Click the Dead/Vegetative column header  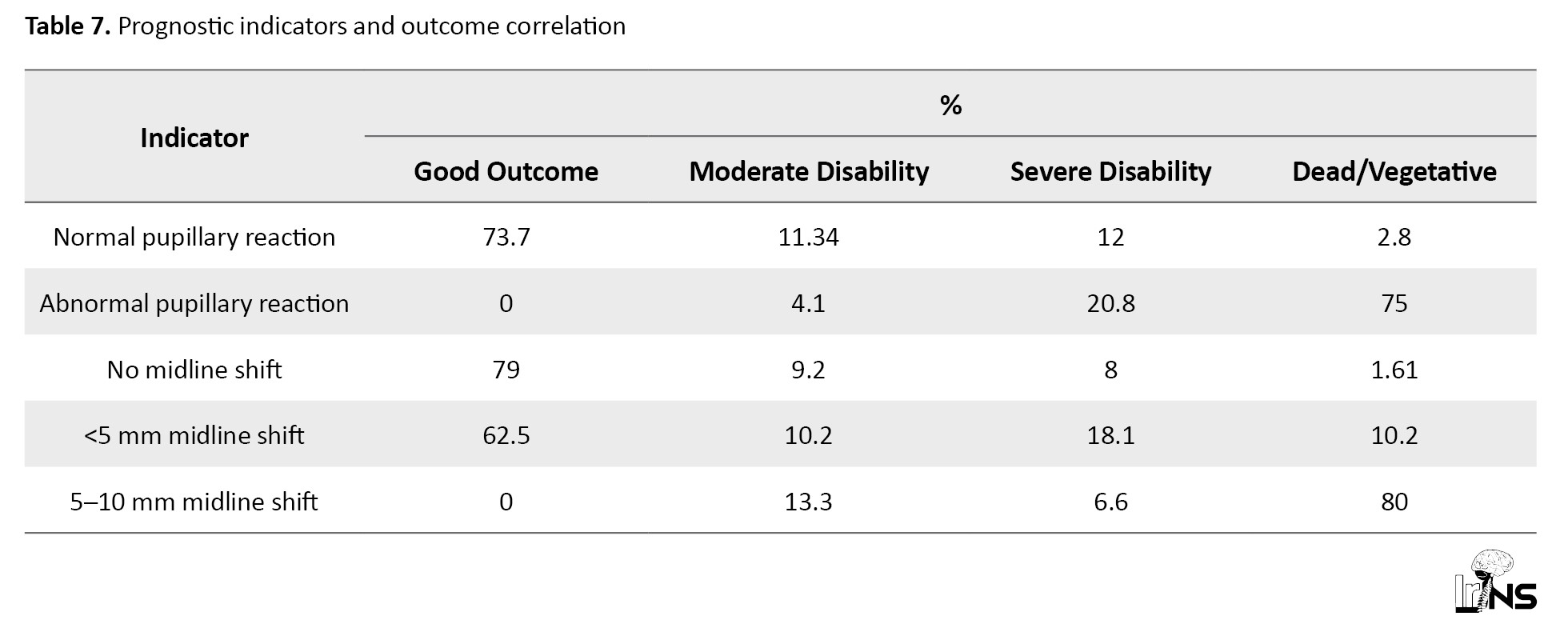tap(1394, 171)
